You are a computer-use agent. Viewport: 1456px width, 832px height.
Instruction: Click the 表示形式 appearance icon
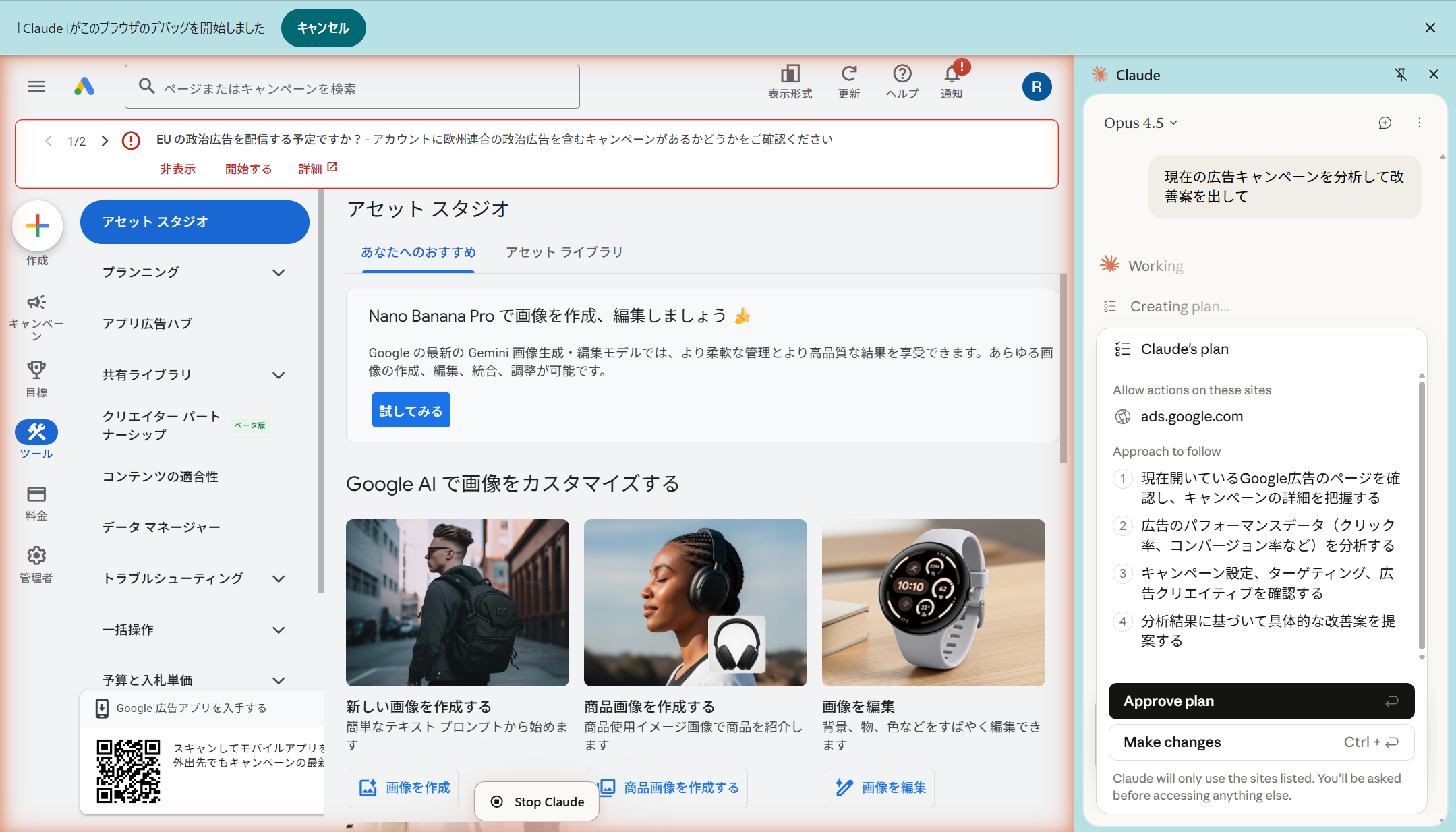tap(790, 74)
